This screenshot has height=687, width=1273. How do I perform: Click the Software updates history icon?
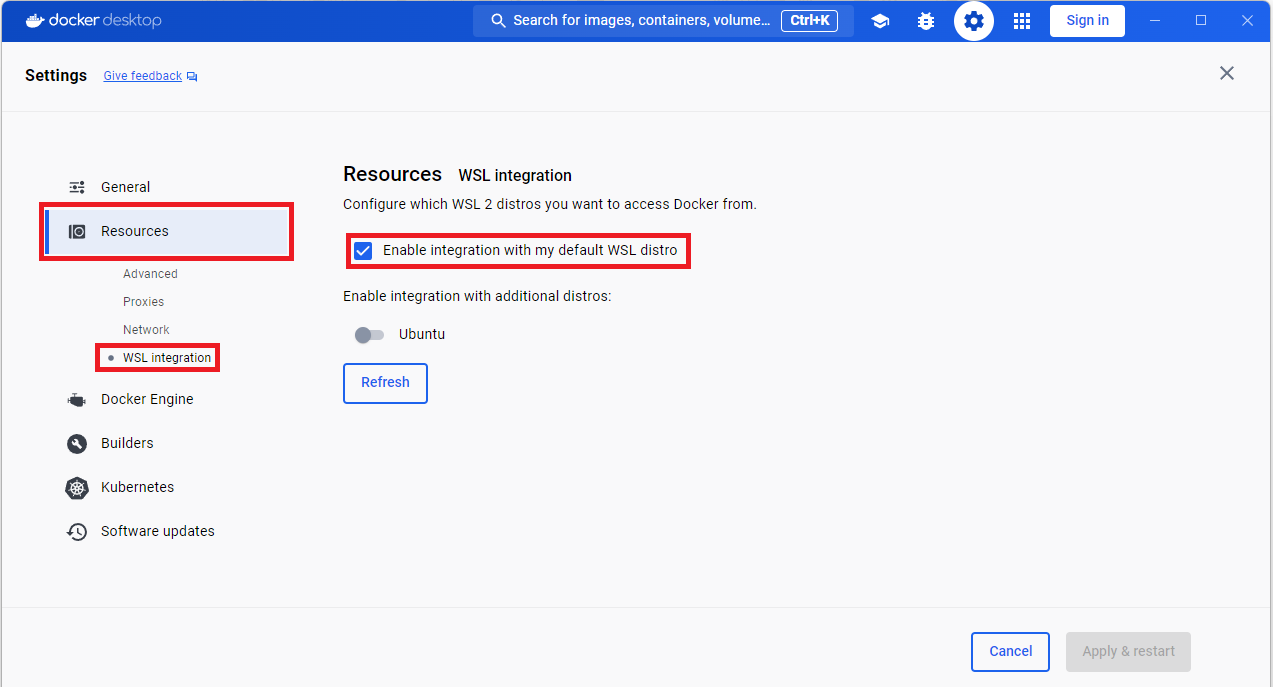77,532
